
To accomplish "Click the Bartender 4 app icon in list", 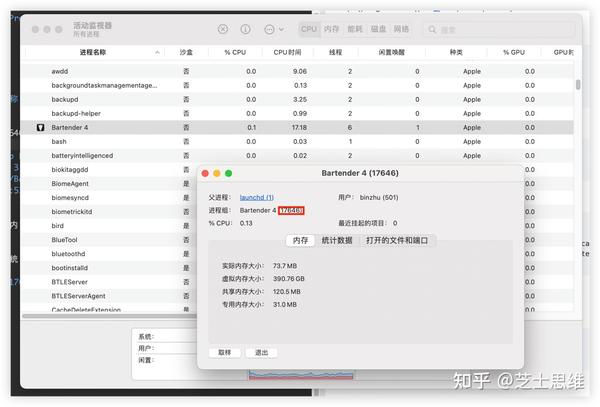I will click(x=41, y=127).
